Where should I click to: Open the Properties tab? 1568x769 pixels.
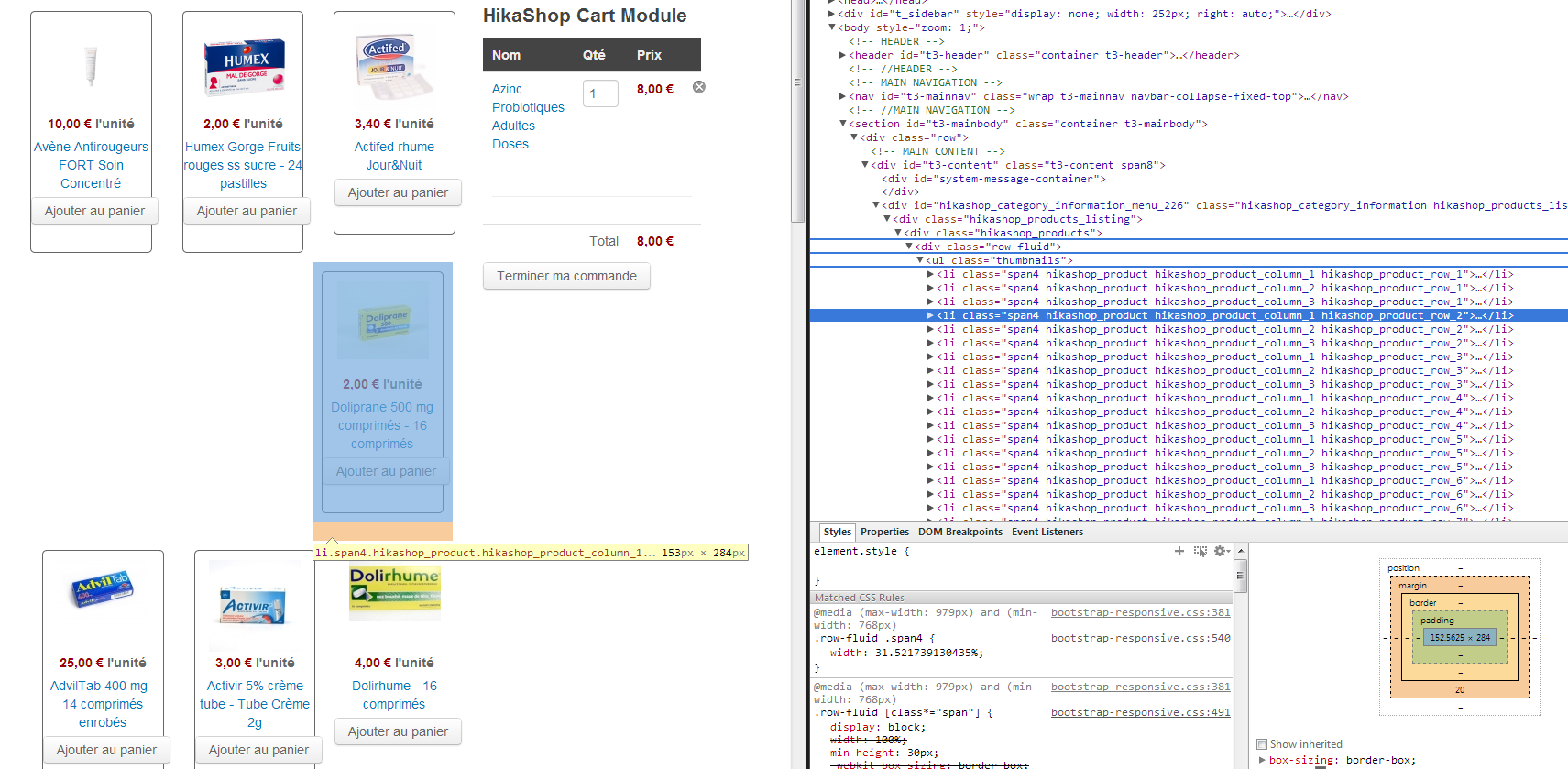tap(884, 532)
